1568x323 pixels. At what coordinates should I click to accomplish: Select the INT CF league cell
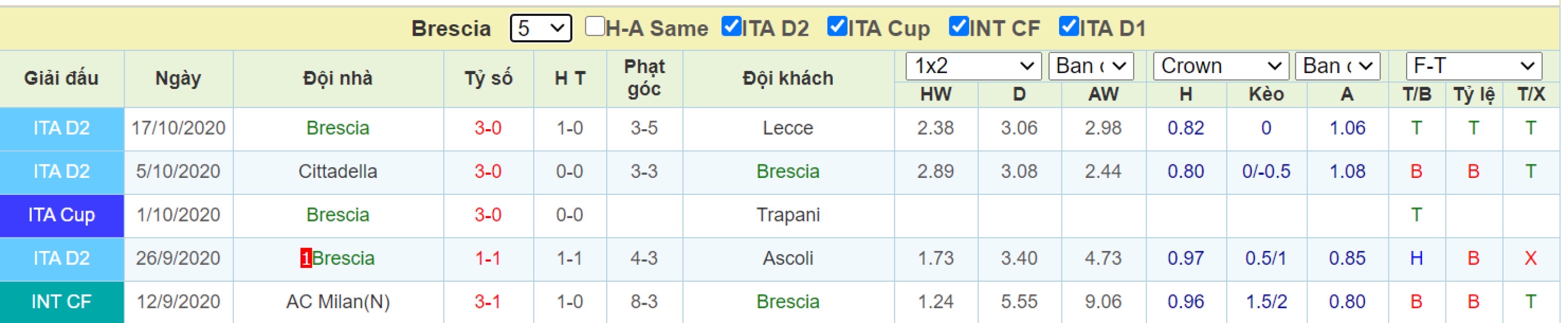pos(62,302)
